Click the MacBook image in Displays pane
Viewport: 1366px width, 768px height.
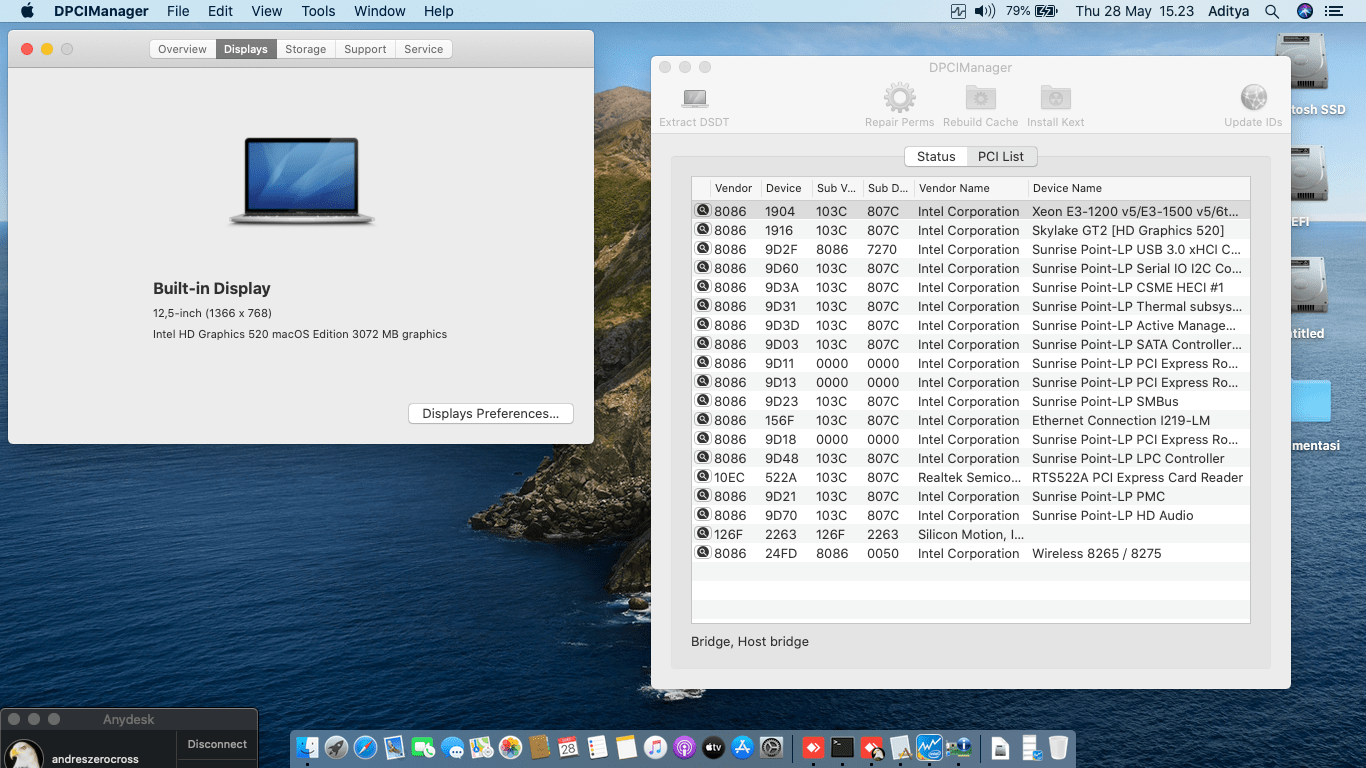click(301, 181)
